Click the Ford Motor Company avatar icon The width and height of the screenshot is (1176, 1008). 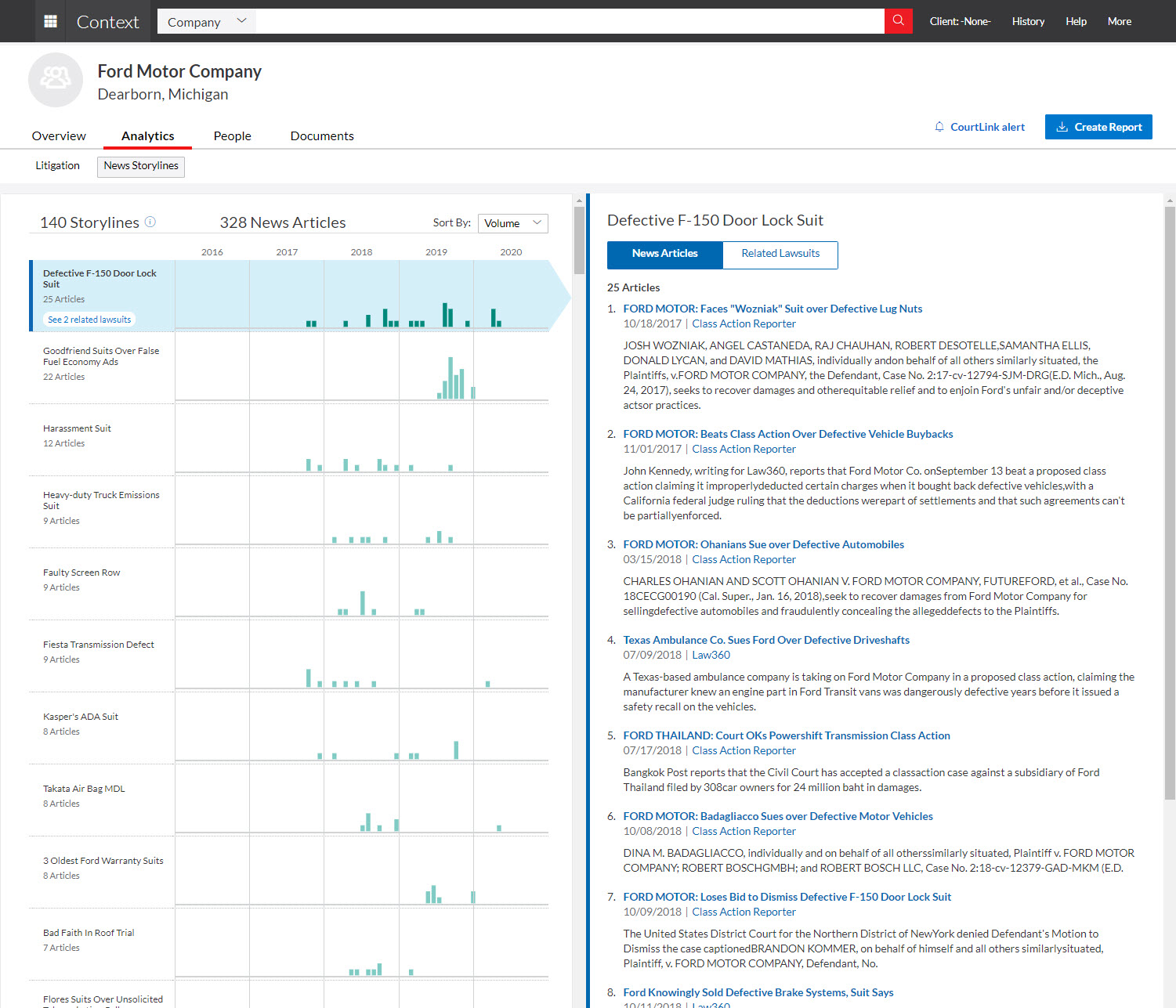pyautogui.click(x=56, y=80)
